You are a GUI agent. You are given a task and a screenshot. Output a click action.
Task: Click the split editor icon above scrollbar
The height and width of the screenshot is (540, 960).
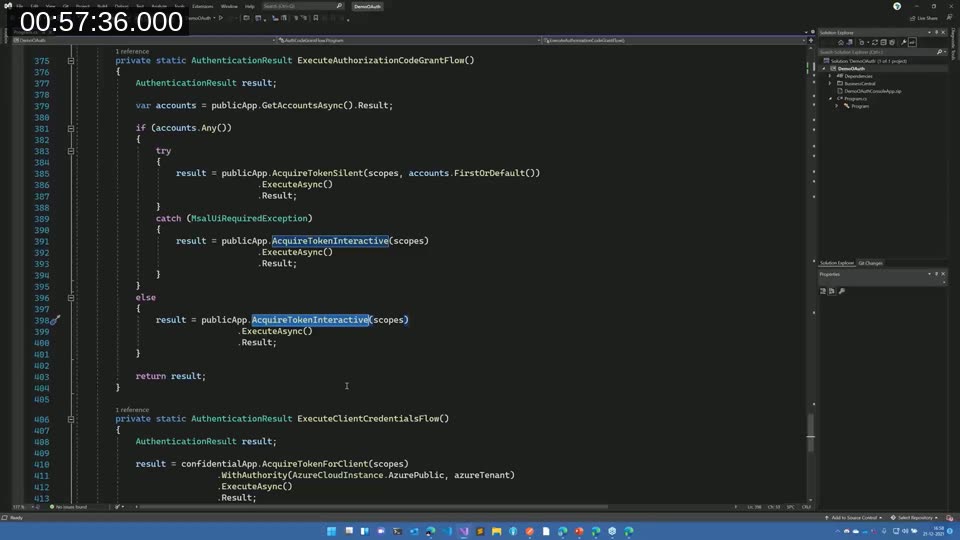point(811,40)
